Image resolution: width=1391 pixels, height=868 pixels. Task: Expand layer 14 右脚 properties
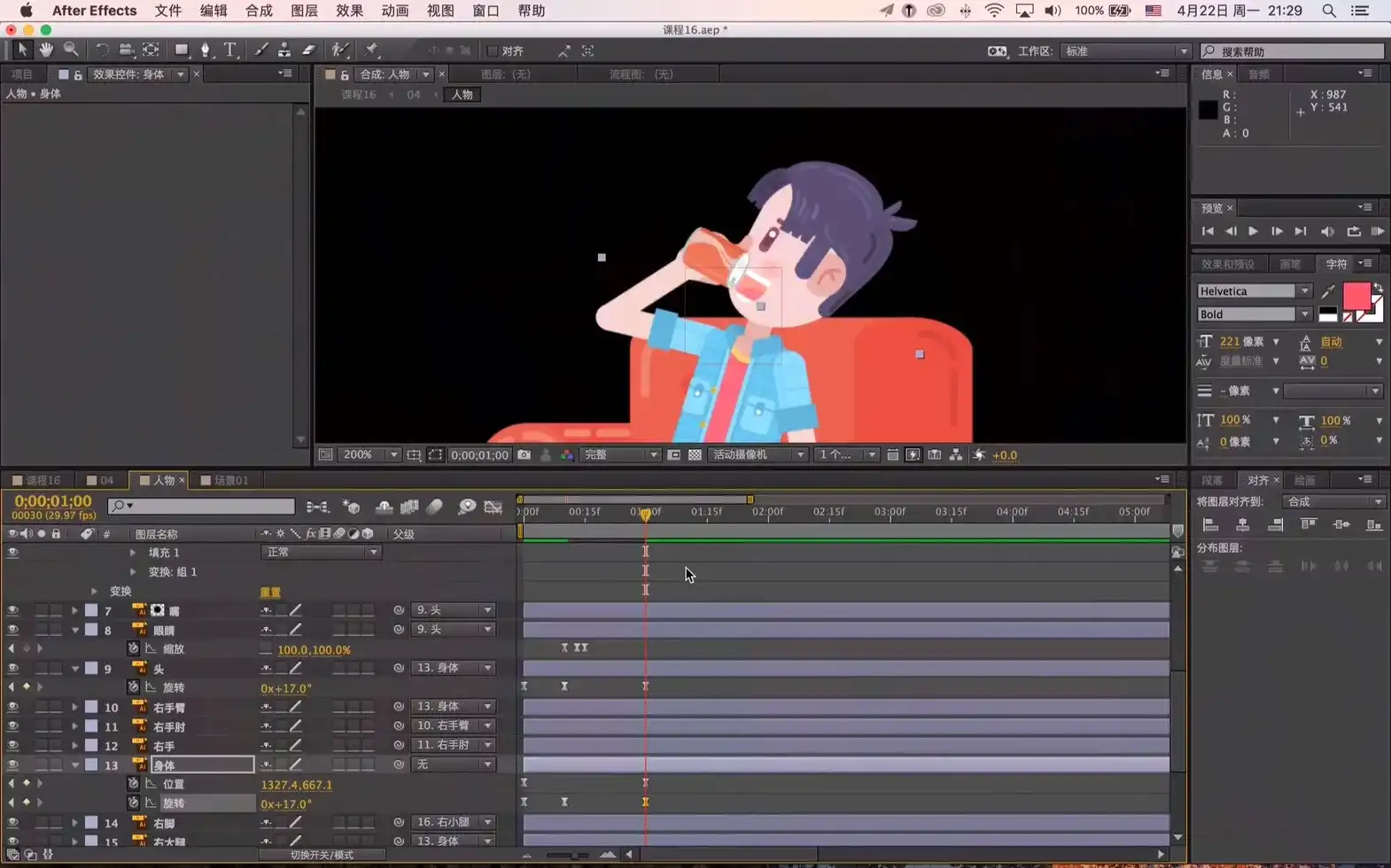click(x=75, y=823)
